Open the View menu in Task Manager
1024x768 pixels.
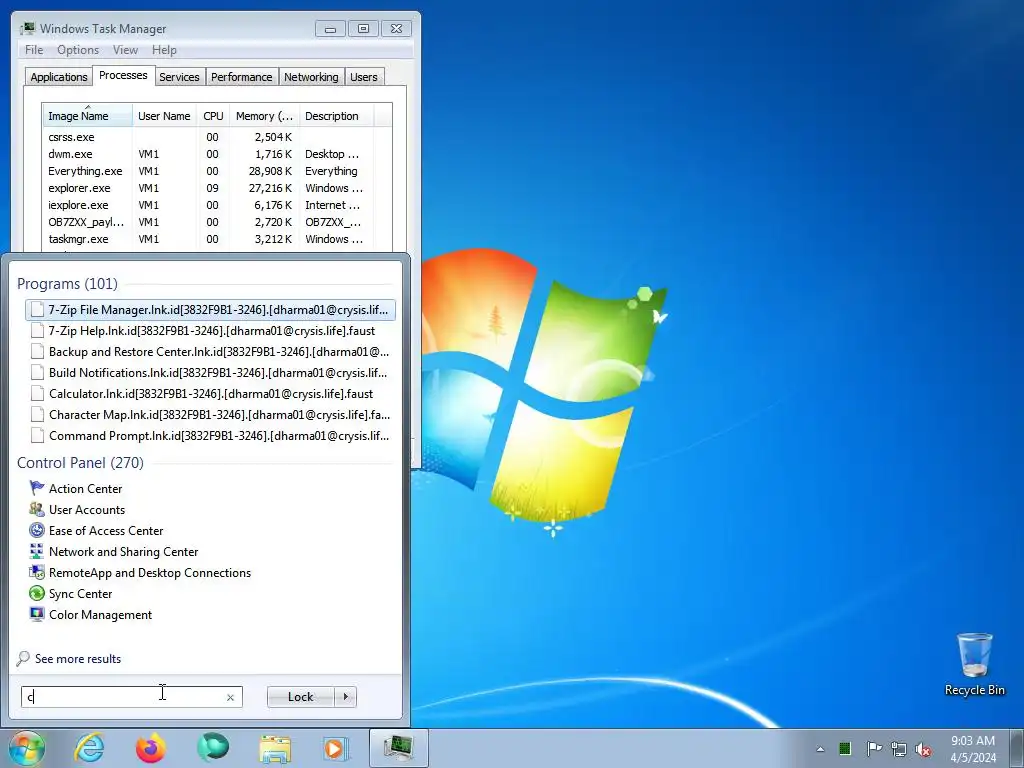coord(125,50)
